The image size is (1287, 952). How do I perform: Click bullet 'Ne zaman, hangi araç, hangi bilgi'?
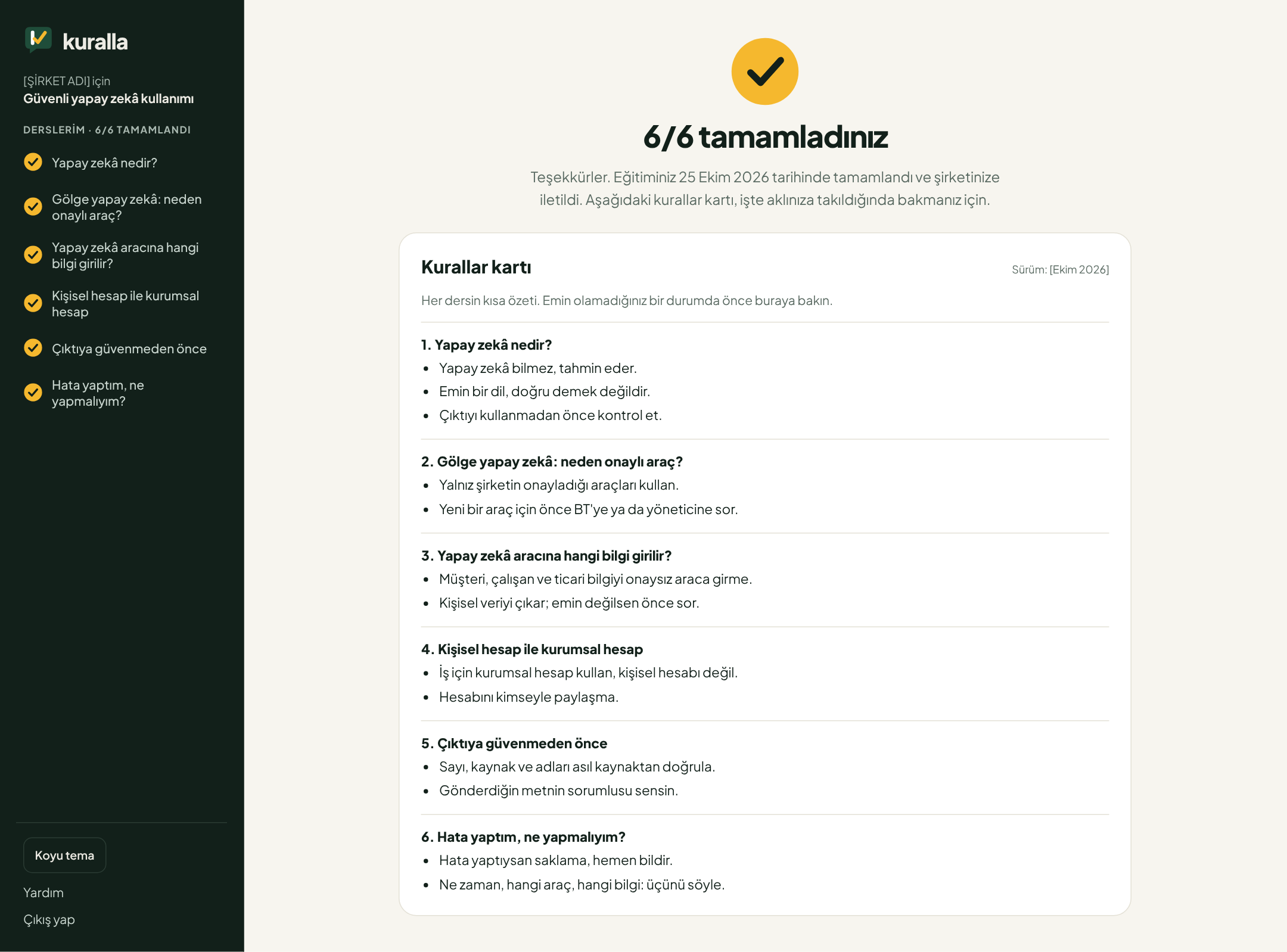(582, 885)
